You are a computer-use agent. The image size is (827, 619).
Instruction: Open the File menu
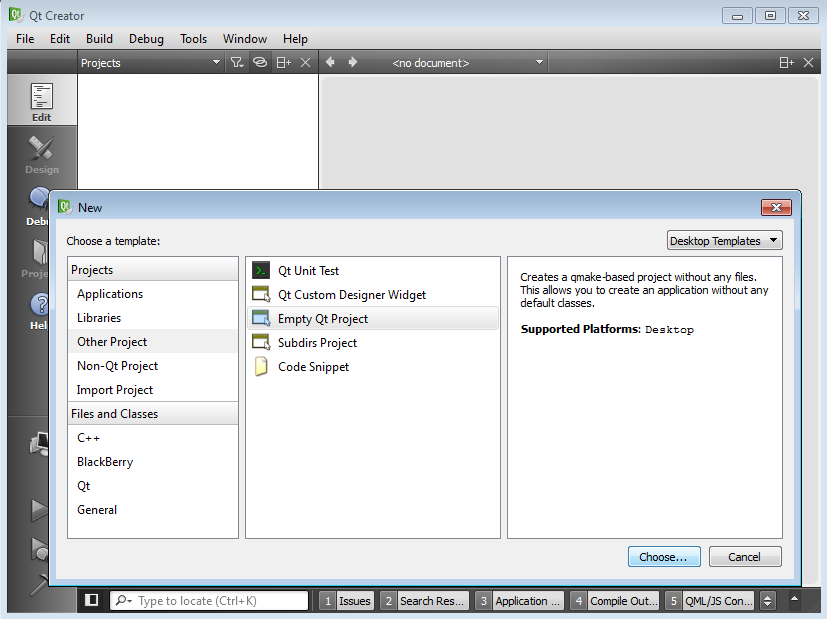point(25,39)
